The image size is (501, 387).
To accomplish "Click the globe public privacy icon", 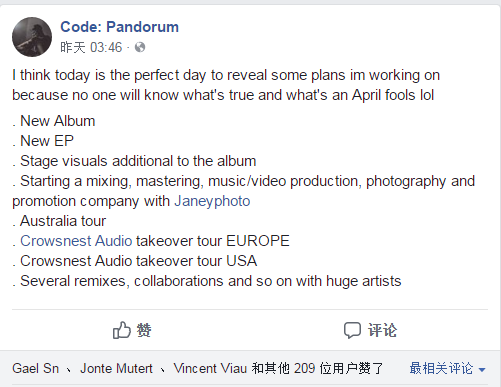I will pyautogui.click(x=140, y=47).
